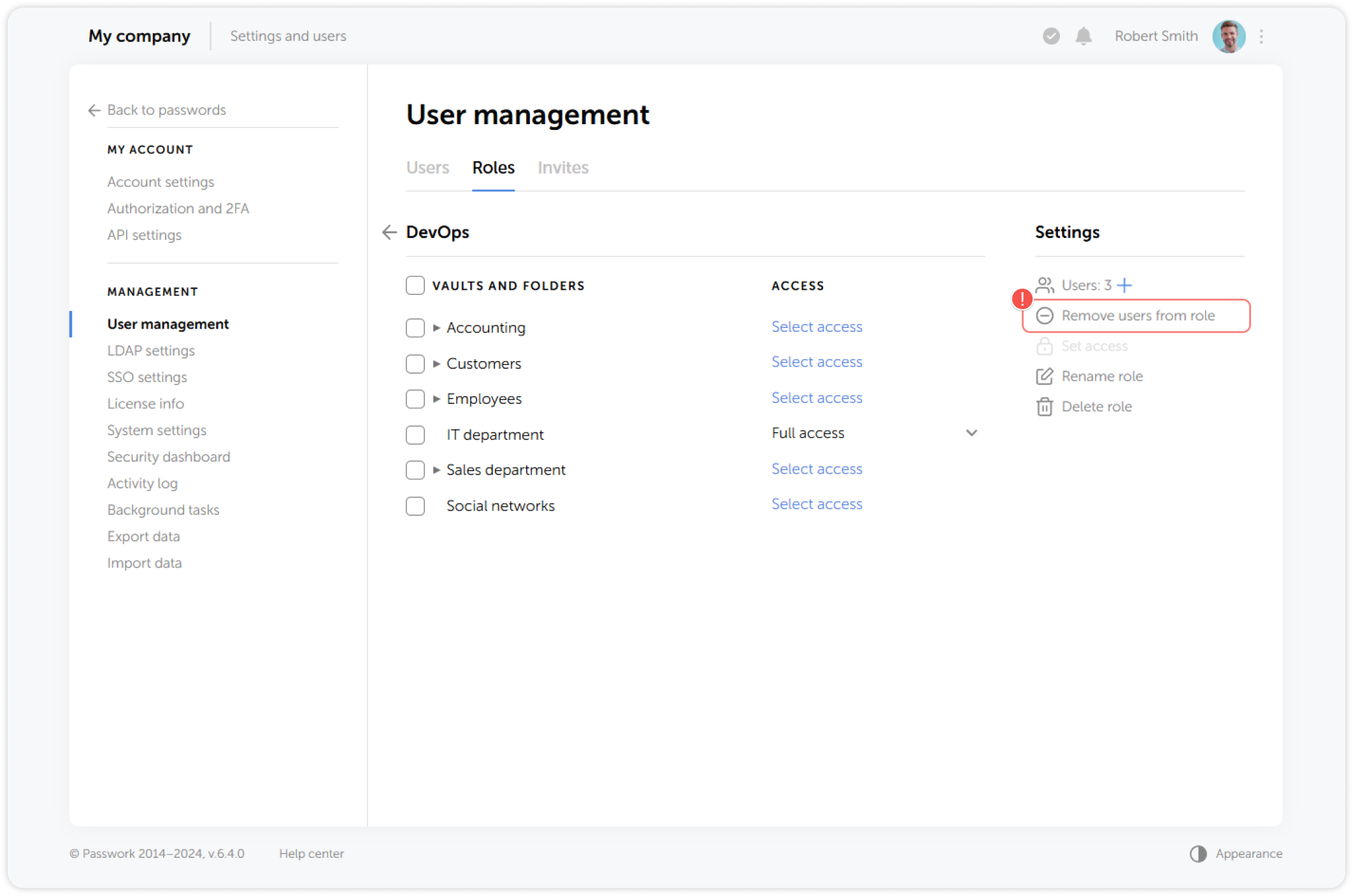
Task: Check the Social networks checkbox
Action: (415, 506)
